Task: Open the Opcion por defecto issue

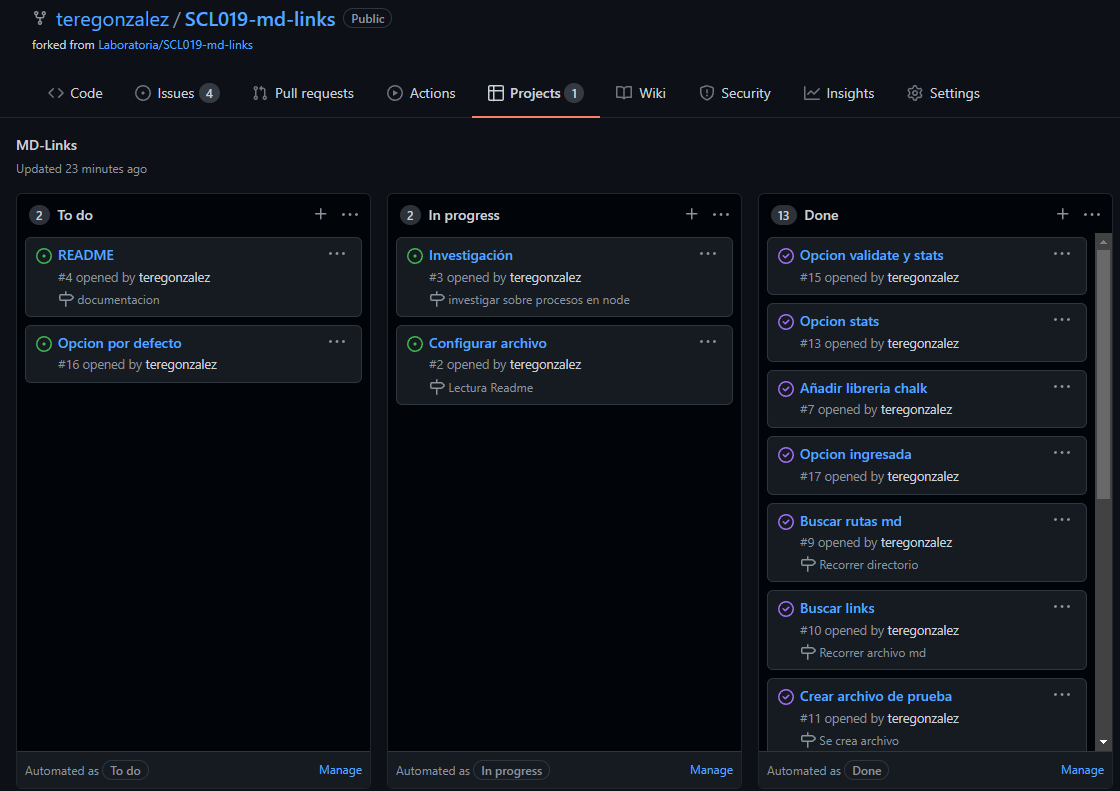Action: (119, 343)
